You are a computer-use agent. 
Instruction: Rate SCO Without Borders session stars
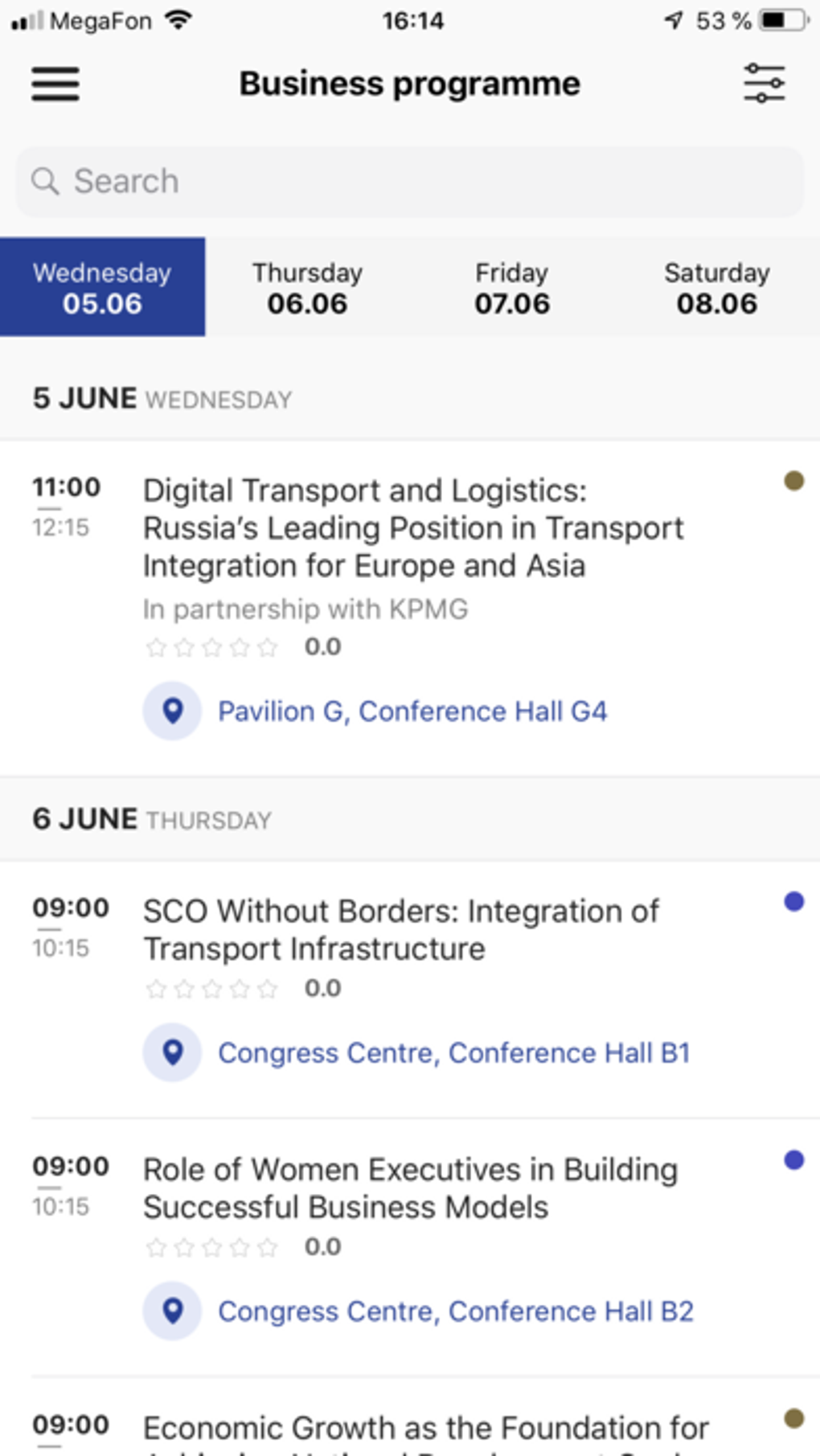click(212, 988)
